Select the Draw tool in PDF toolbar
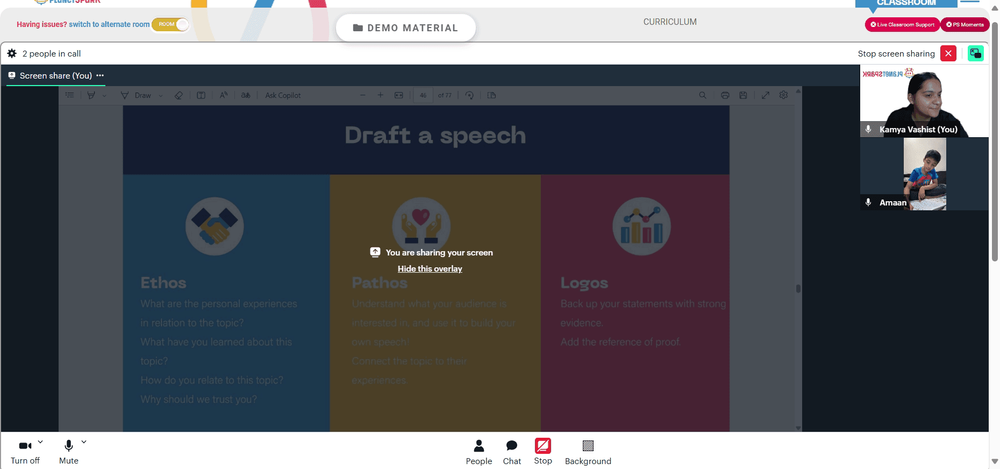 (136, 95)
